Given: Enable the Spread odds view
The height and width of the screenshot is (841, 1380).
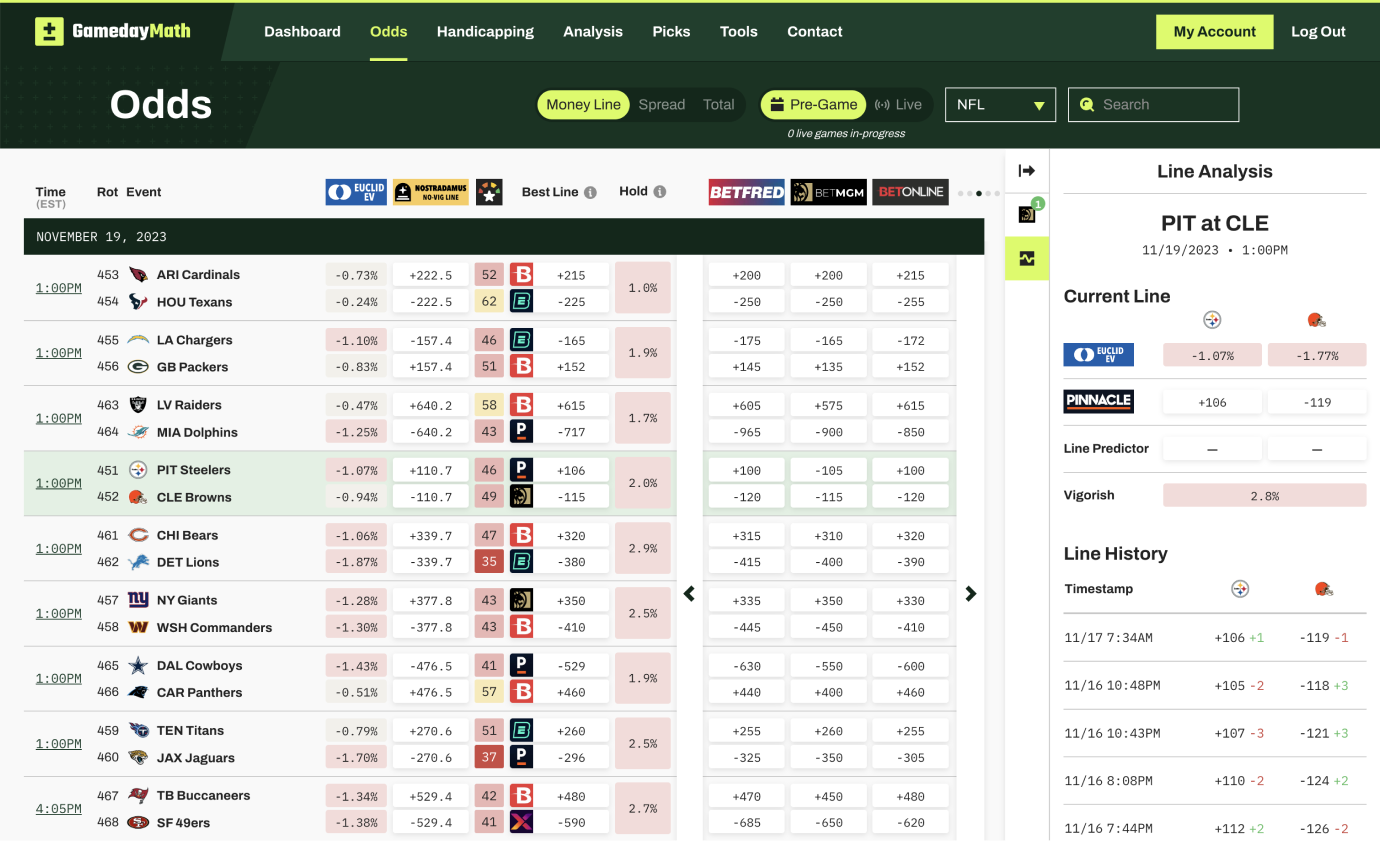Looking at the screenshot, I should click(662, 104).
